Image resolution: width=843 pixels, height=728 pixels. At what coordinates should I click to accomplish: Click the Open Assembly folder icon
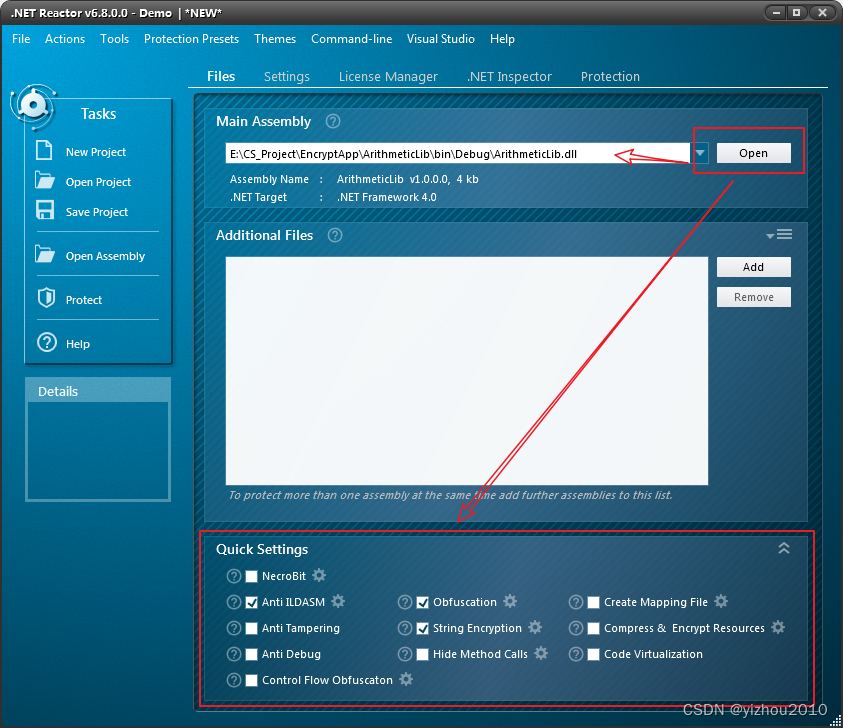(45, 254)
